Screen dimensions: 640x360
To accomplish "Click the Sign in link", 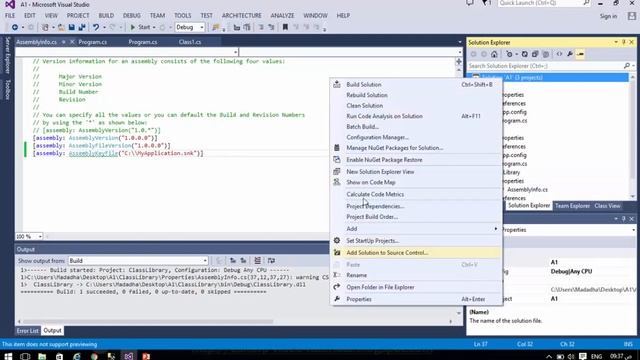I will [x=608, y=16].
